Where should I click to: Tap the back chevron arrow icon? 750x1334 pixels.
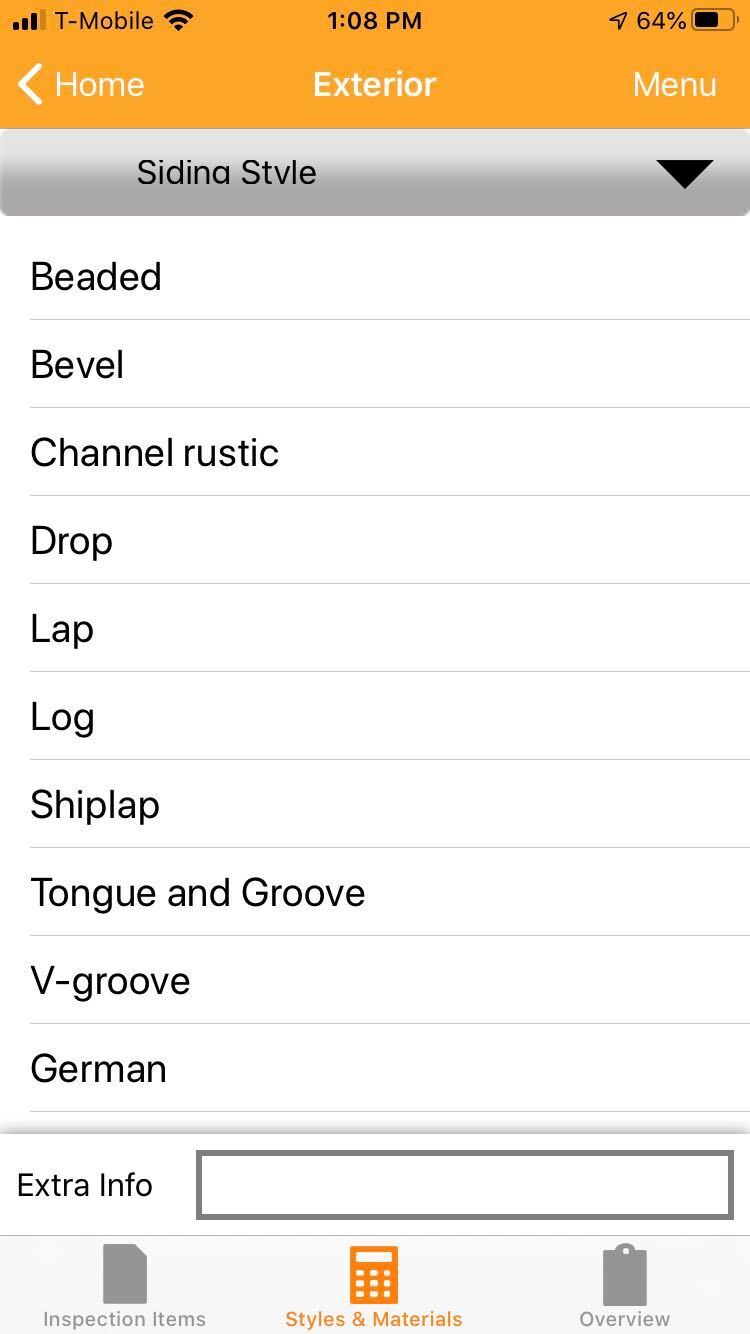[x=31, y=85]
